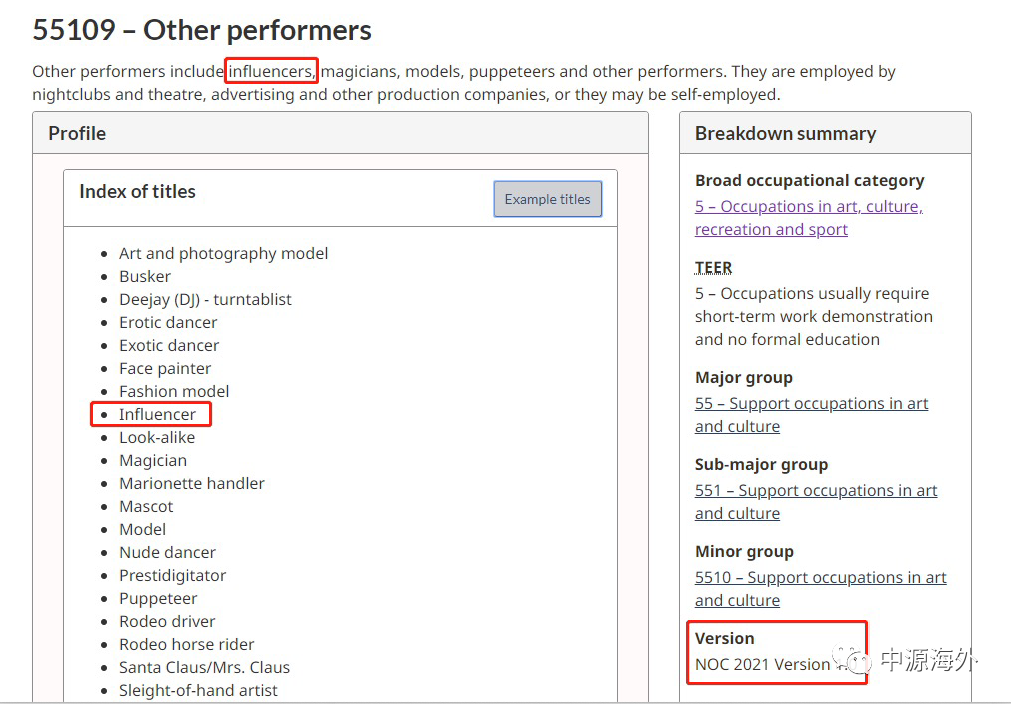Click the Santa Claus/Mrs. Claus entry
Screen dimensions: 1011x704
[x=204, y=667]
